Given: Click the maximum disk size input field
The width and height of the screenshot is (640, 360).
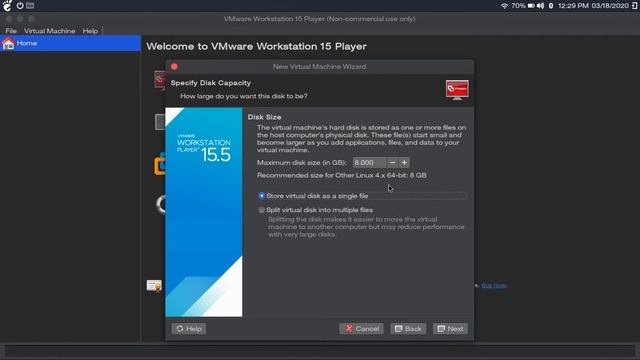Looking at the screenshot, I should (x=369, y=162).
